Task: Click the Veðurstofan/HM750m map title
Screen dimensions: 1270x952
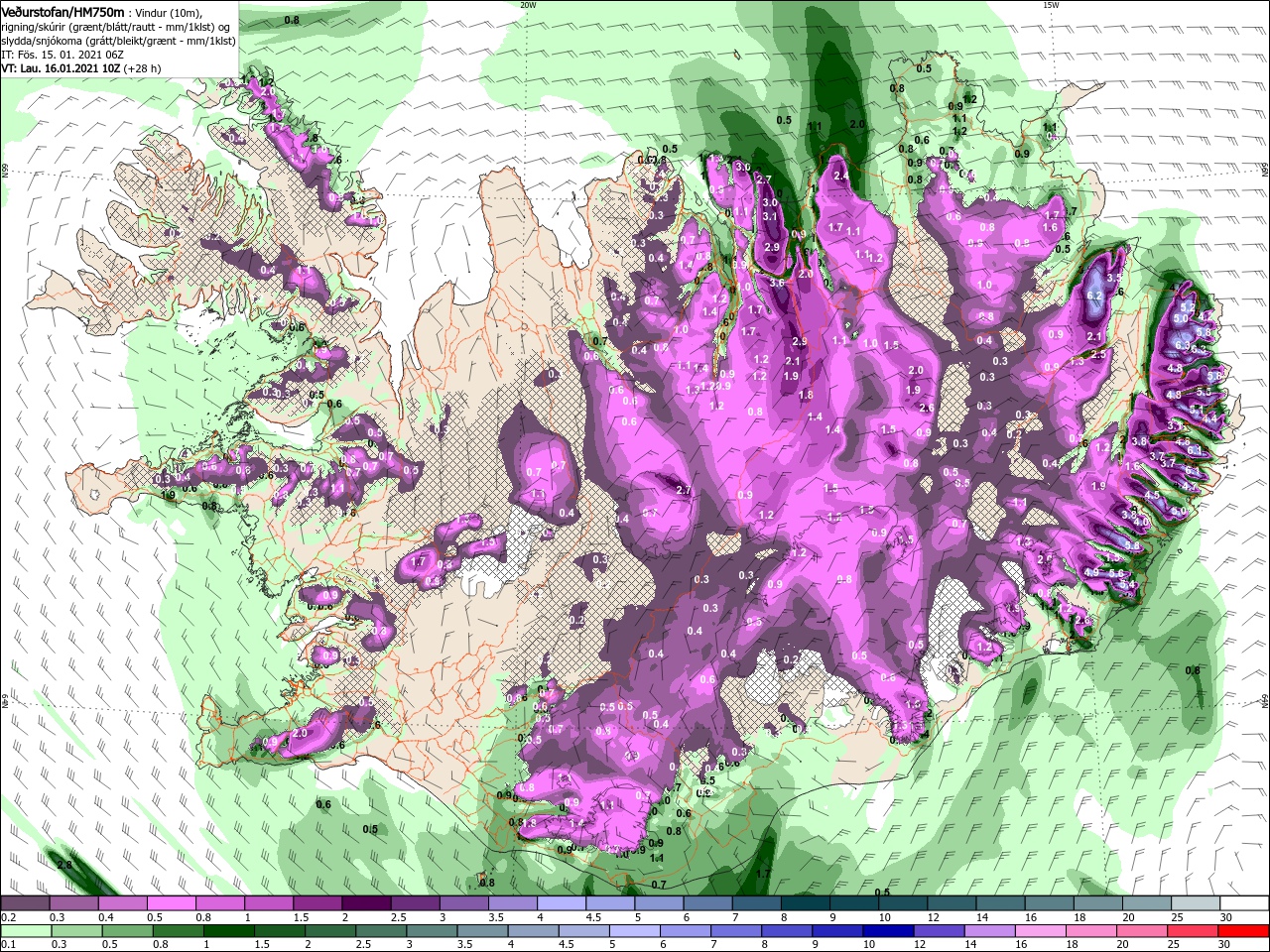Action: (63, 11)
